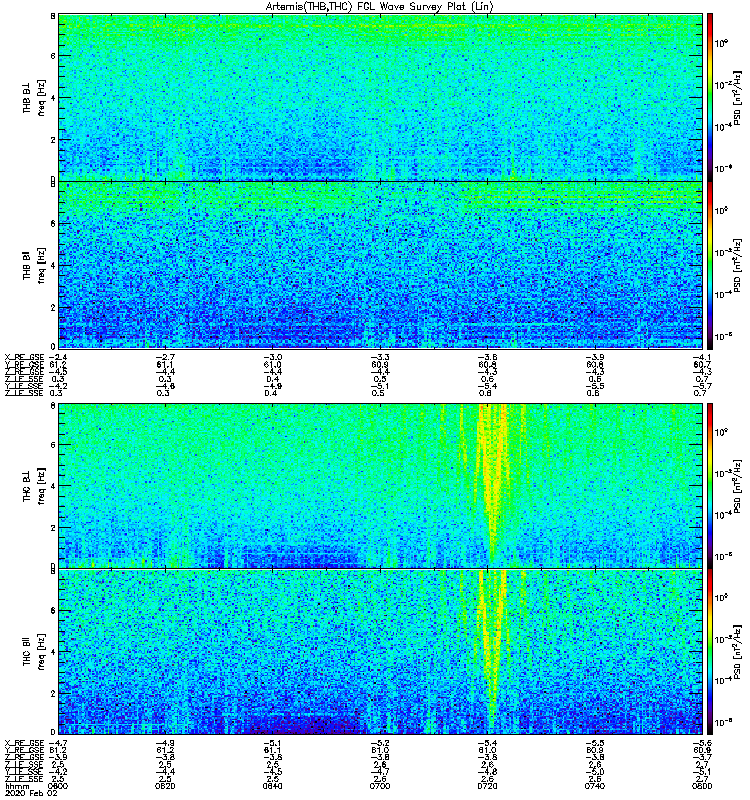Select the 'THC B∥ freq [Hz]' axis label
Image resolution: width=750 pixels, height=800 pixels.
[x=34, y=652]
